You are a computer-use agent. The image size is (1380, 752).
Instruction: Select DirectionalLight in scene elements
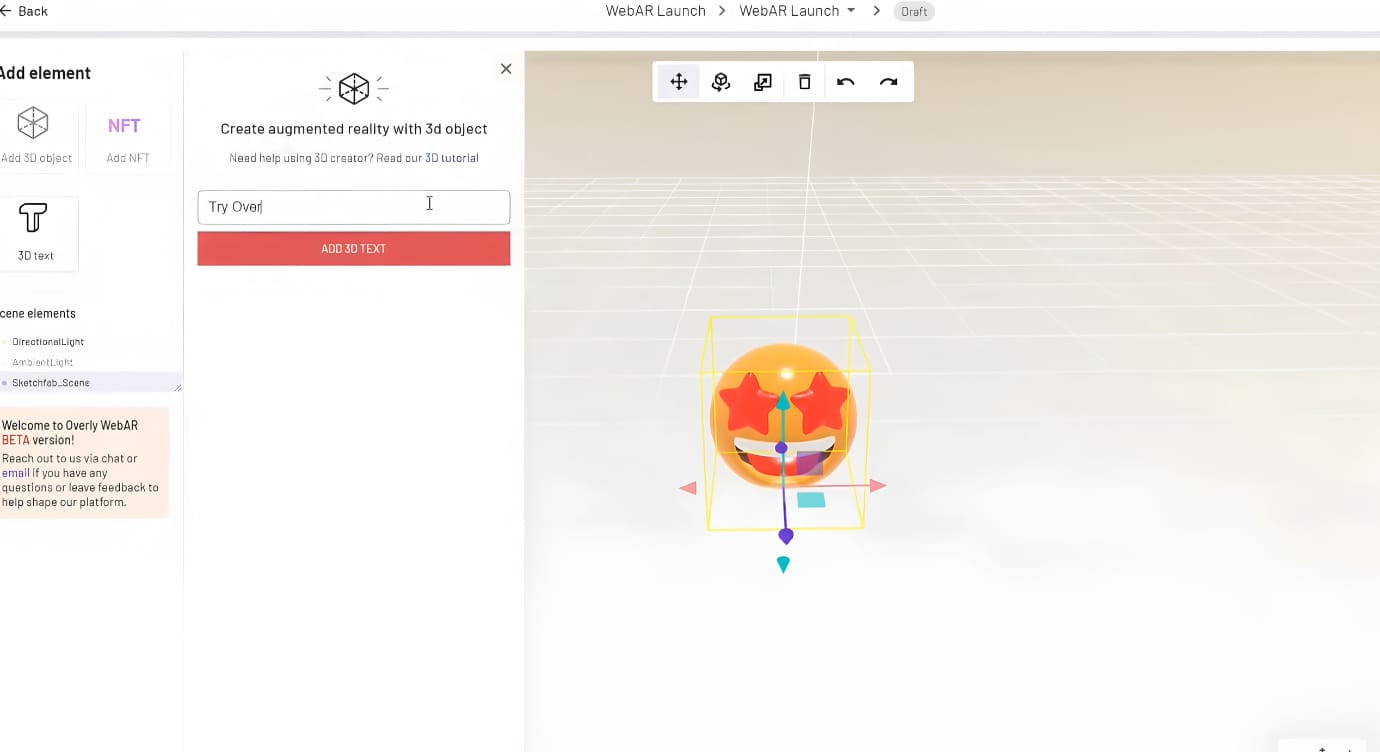click(48, 342)
